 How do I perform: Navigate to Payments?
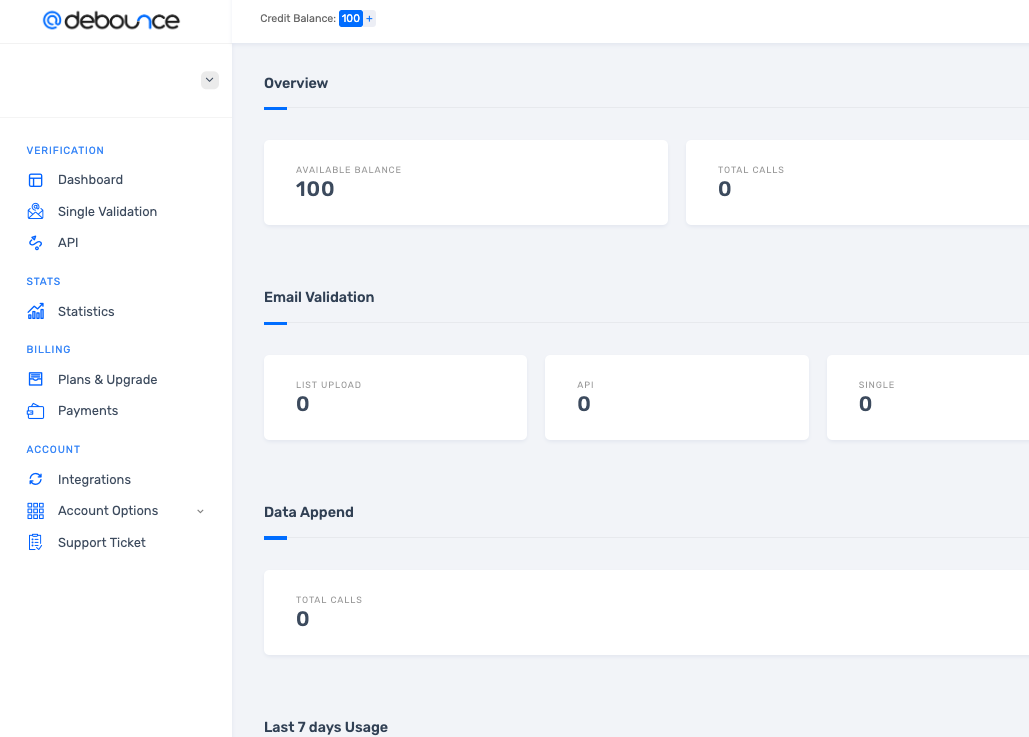pos(88,411)
